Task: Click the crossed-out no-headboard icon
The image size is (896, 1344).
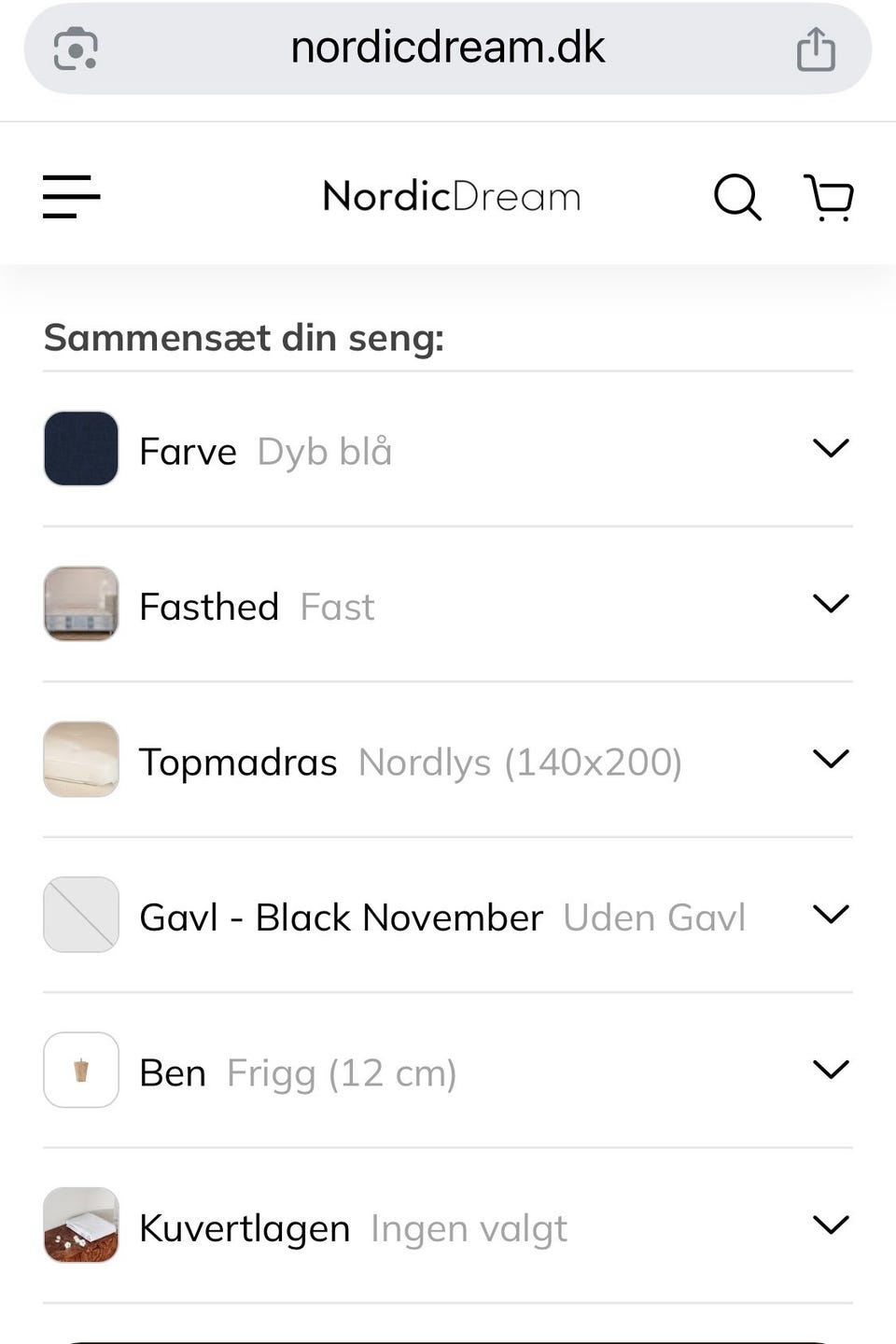Action: [x=81, y=915]
